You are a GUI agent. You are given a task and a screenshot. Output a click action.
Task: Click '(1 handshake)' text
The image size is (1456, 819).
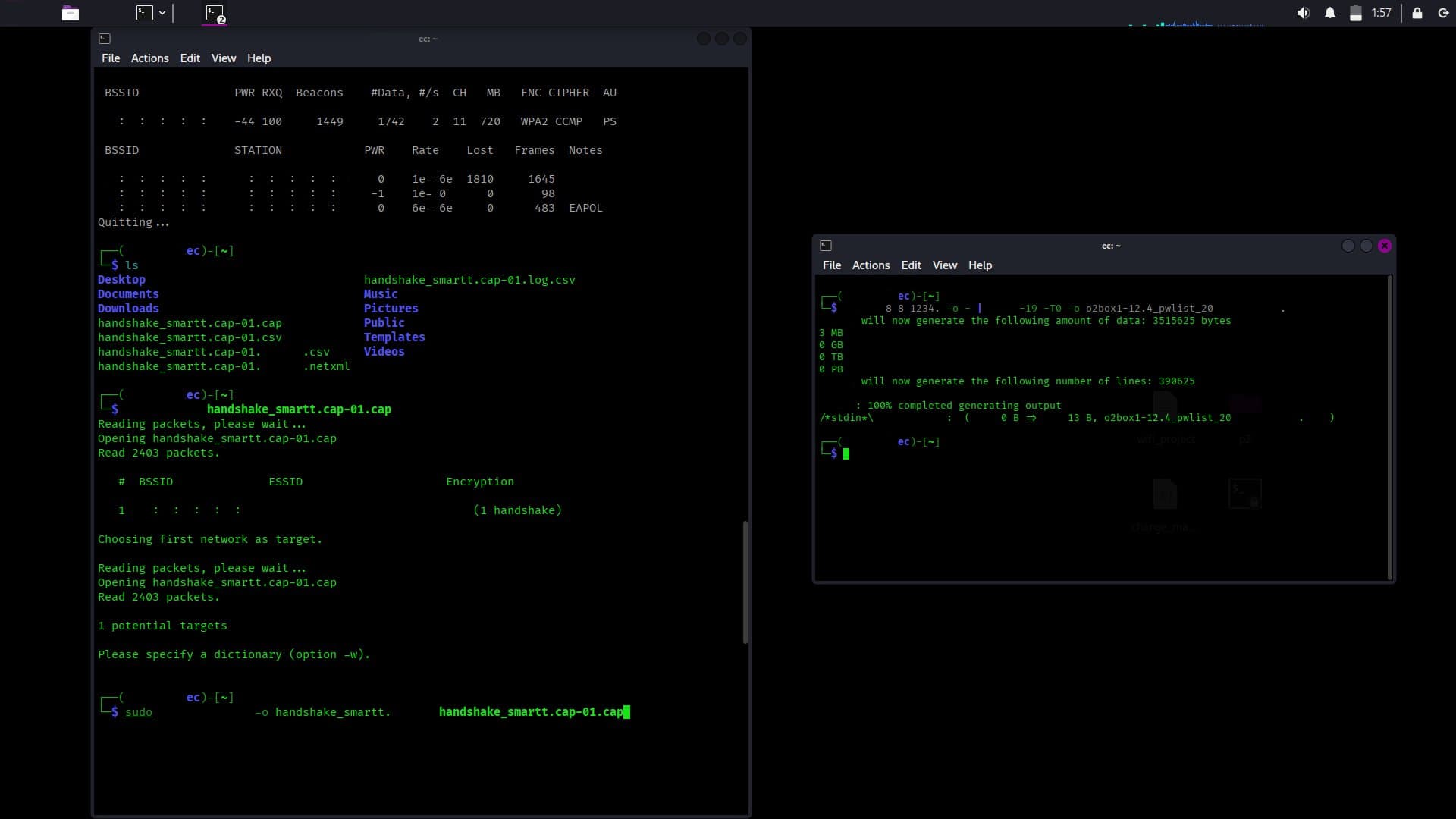point(517,510)
